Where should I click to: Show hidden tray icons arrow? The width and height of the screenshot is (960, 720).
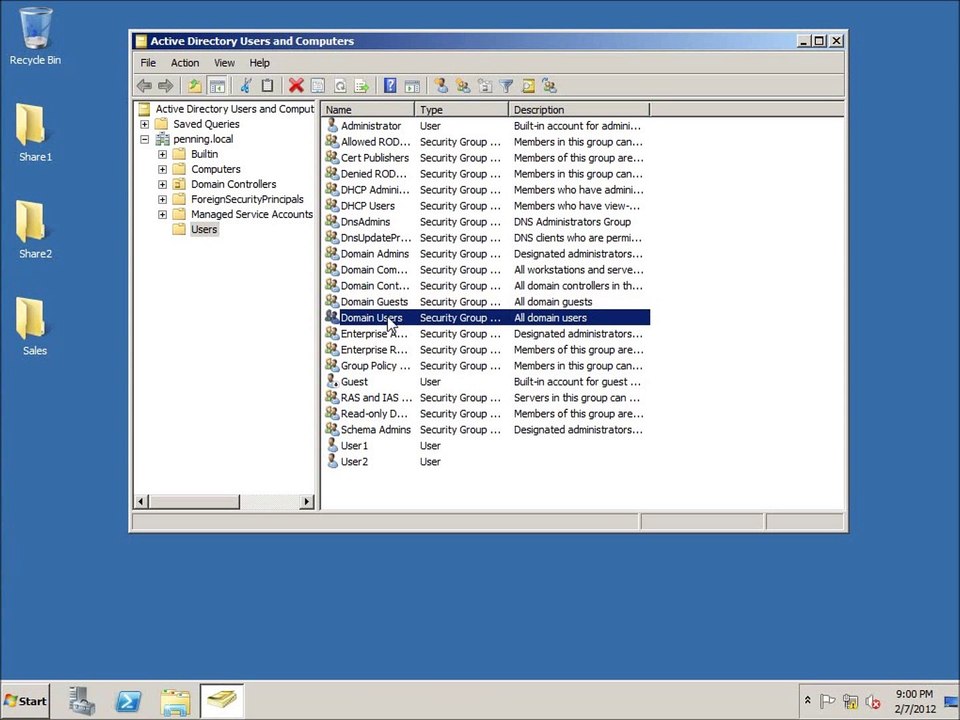click(808, 700)
